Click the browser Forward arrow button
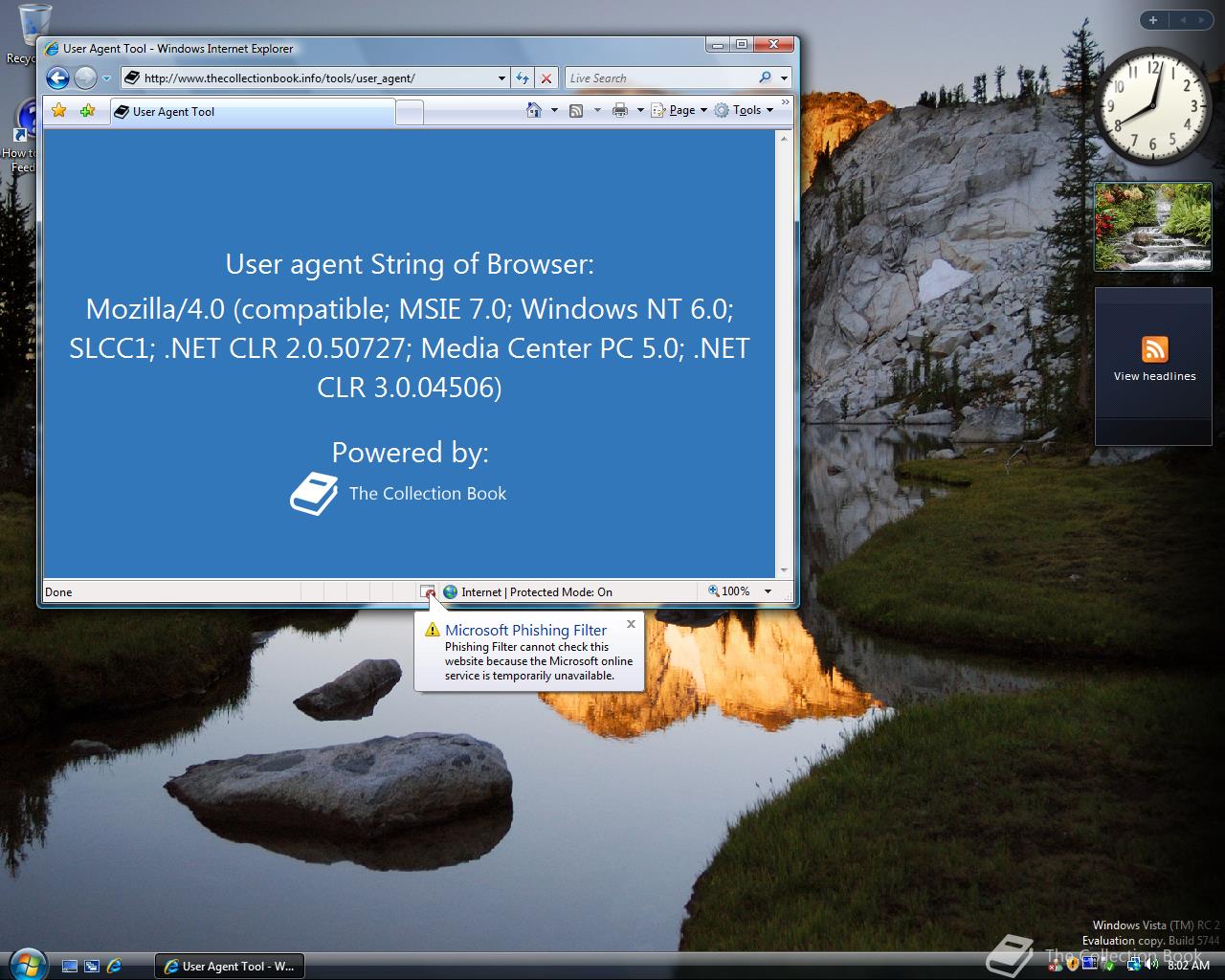Screen dimensions: 1225x980 click(x=85, y=78)
